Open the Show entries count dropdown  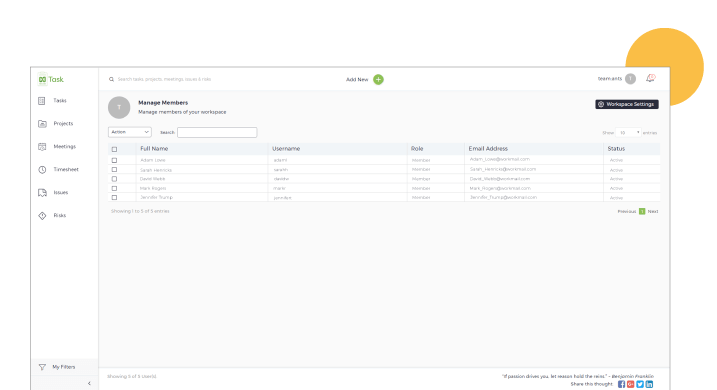click(628, 133)
